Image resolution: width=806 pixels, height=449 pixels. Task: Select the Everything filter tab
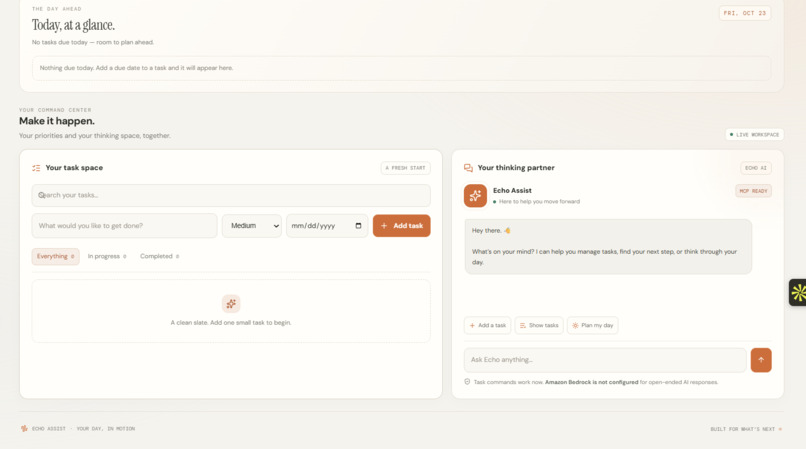[56, 256]
